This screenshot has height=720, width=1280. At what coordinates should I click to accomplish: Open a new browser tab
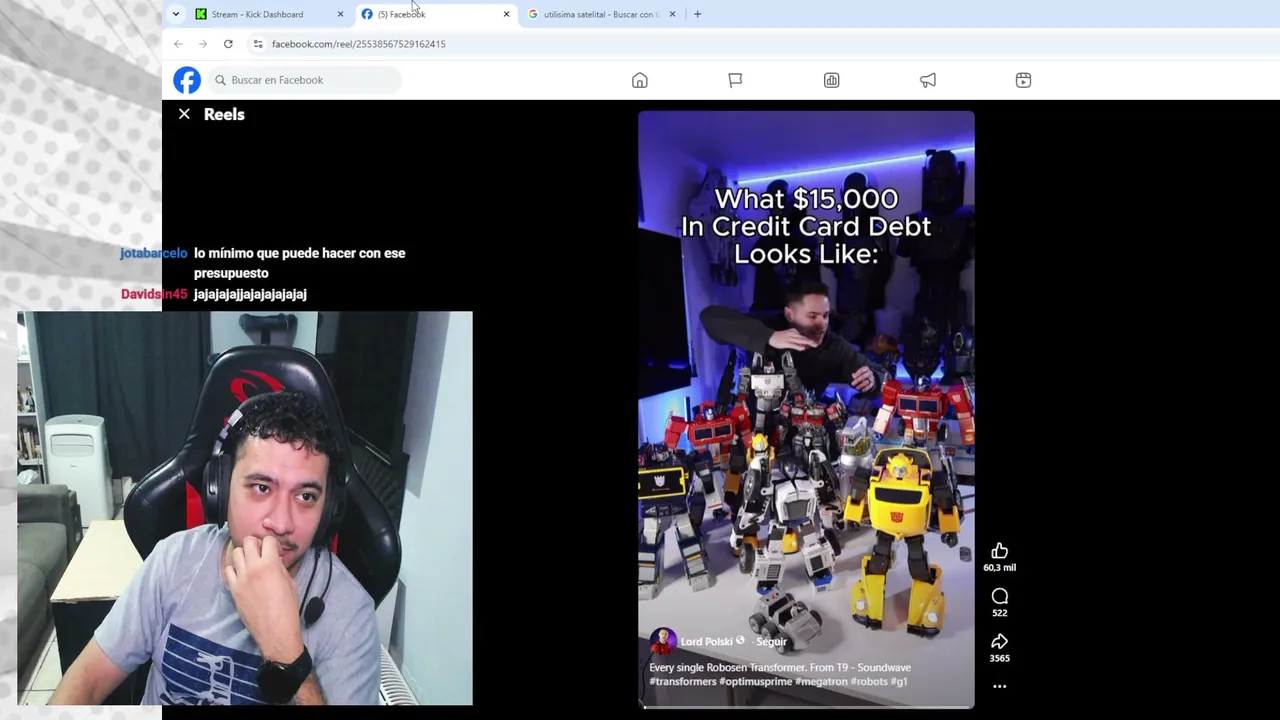click(x=697, y=14)
